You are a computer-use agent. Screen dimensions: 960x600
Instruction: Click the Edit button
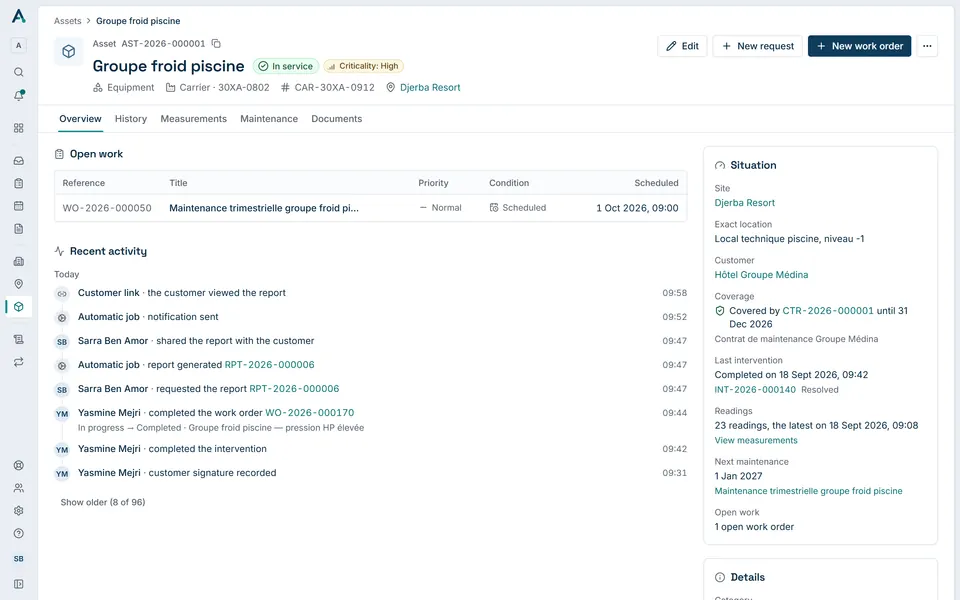[682, 46]
